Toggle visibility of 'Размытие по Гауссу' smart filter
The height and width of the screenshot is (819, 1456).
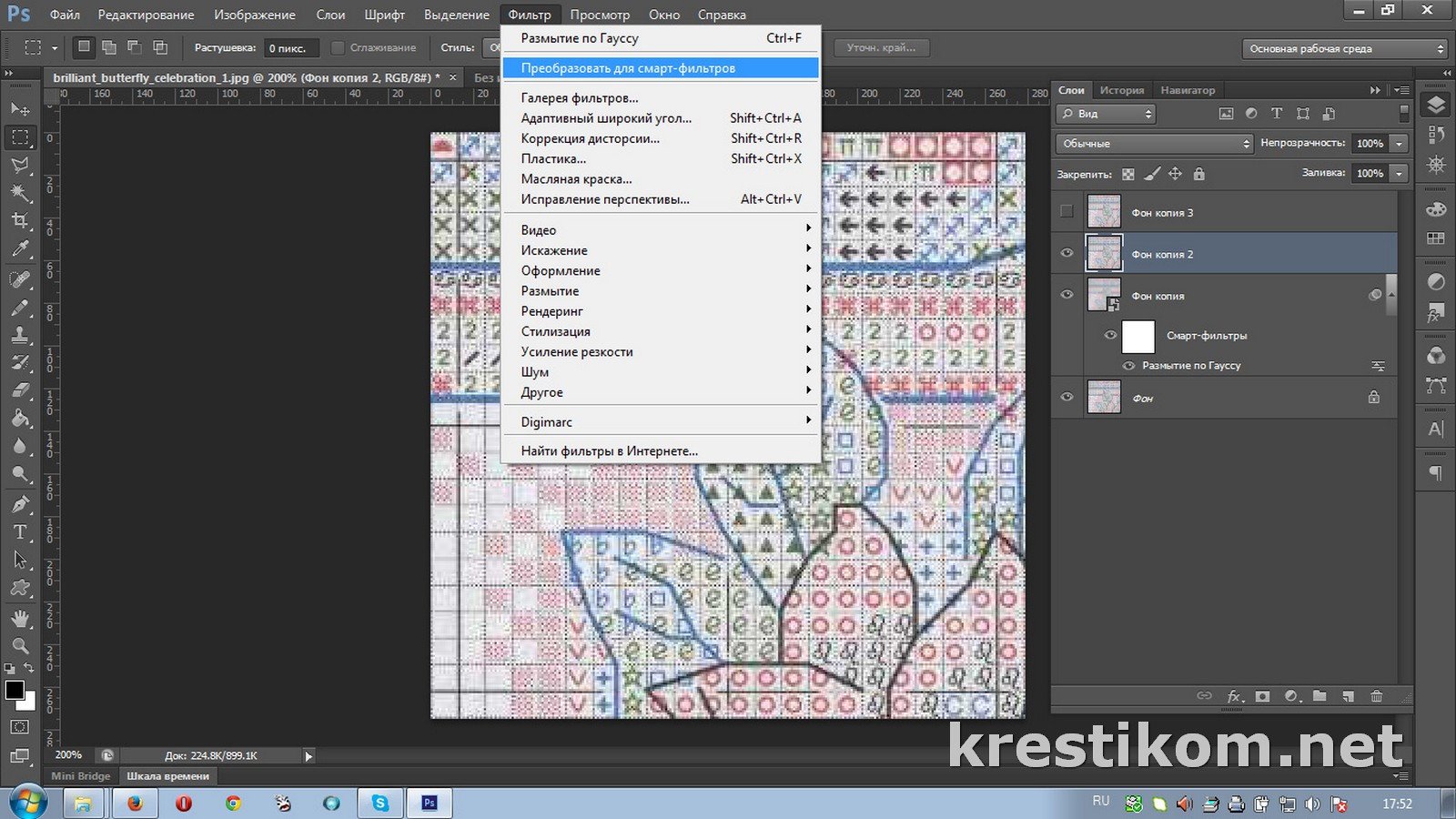coord(1128,366)
